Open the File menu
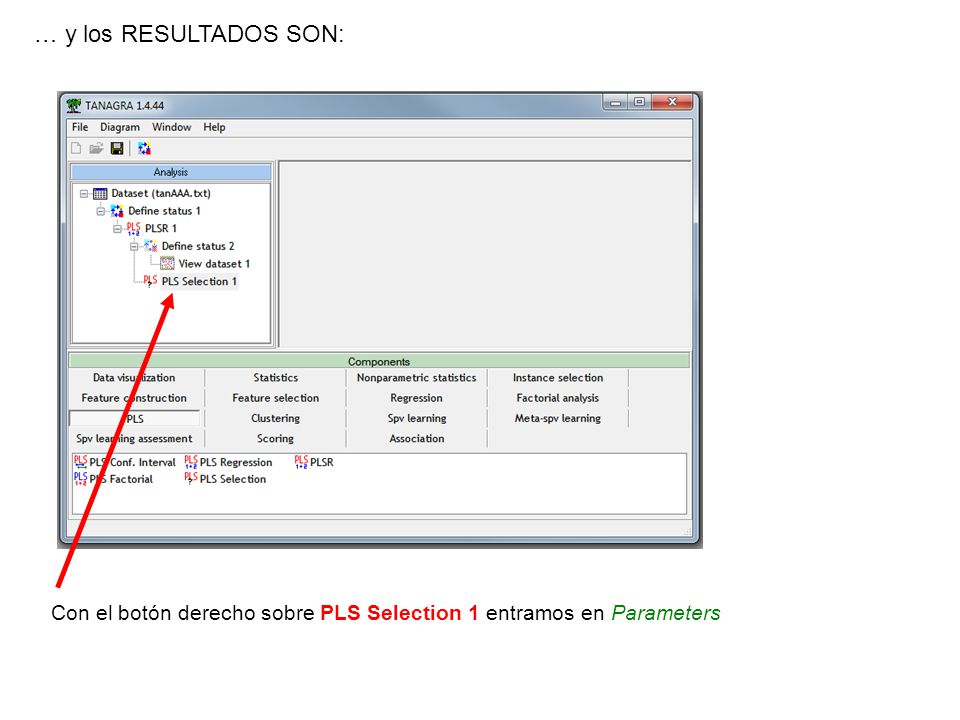The height and width of the screenshot is (720, 960). click(x=80, y=127)
